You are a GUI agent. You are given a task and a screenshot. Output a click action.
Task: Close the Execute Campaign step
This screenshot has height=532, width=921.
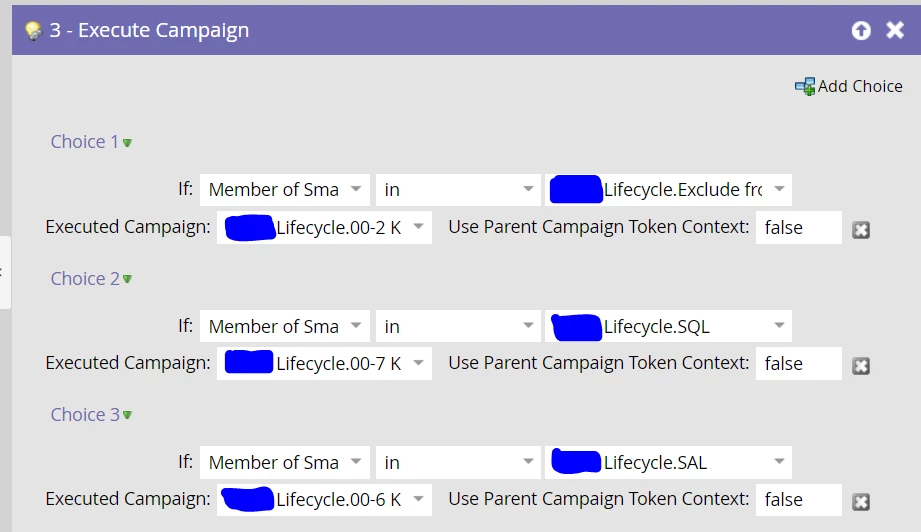tap(895, 30)
